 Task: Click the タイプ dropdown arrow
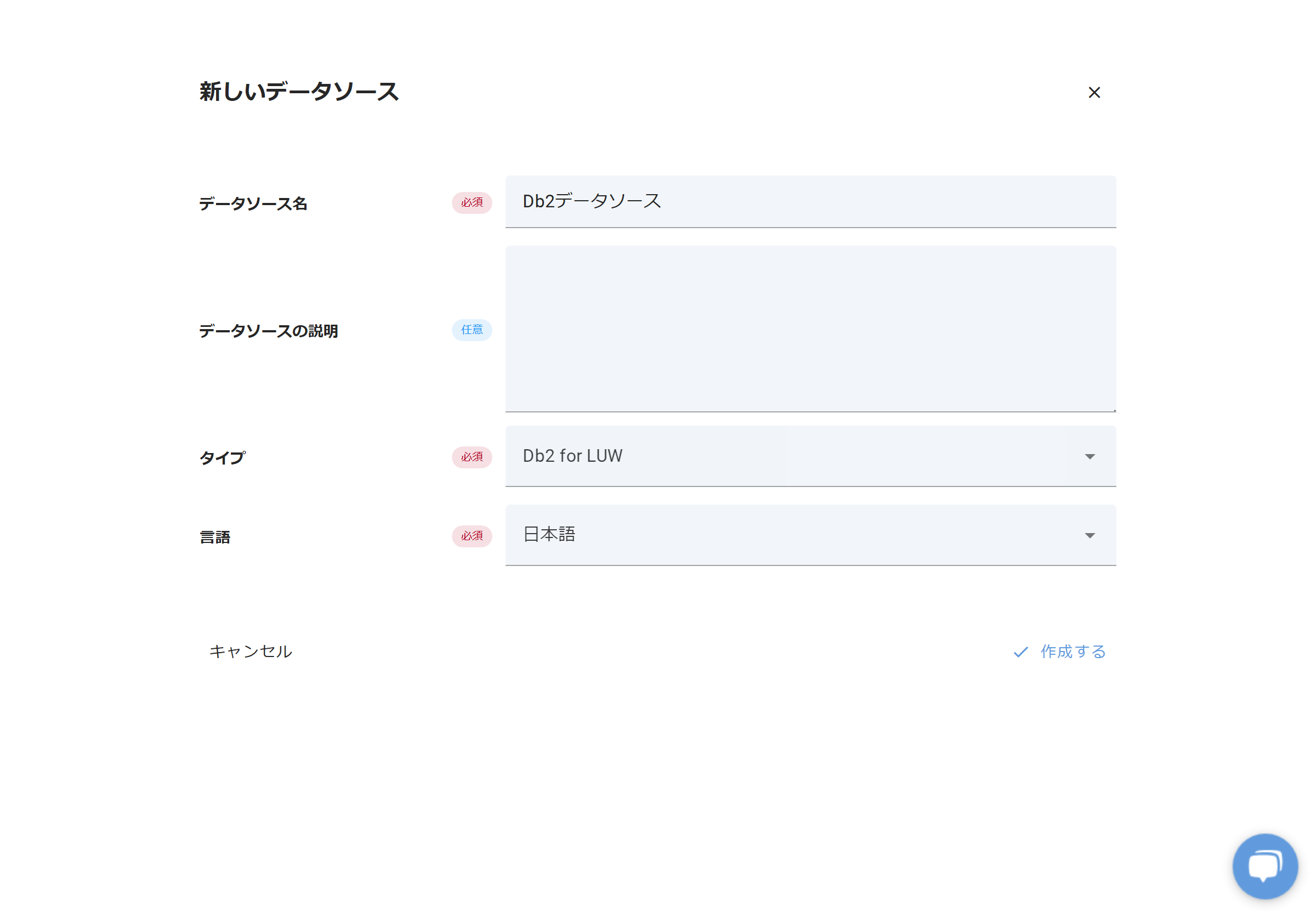[1089, 456]
